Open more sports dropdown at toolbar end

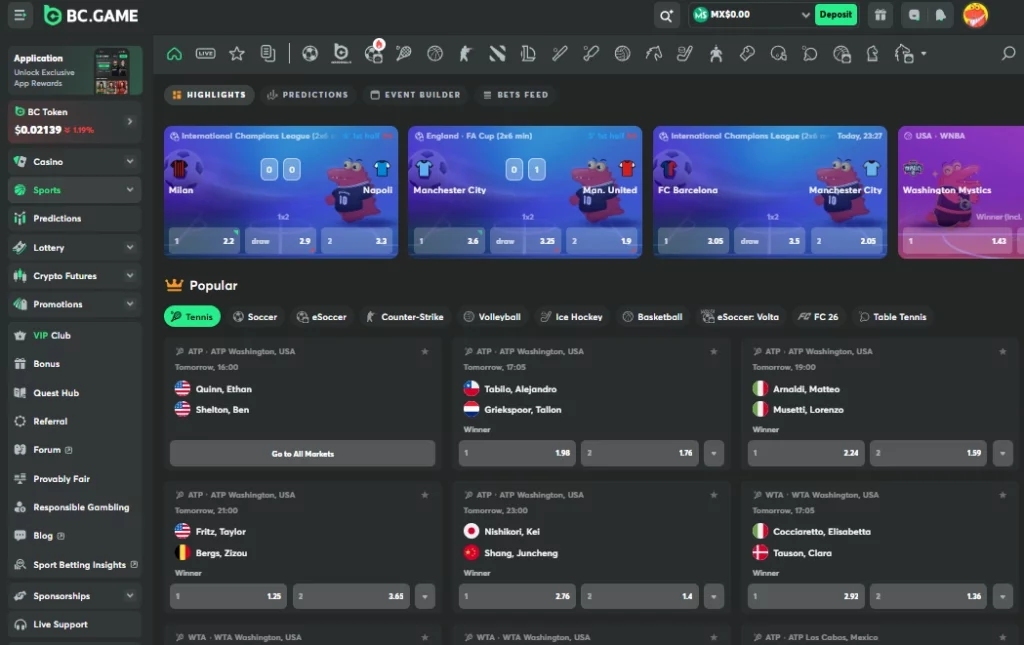coord(923,54)
